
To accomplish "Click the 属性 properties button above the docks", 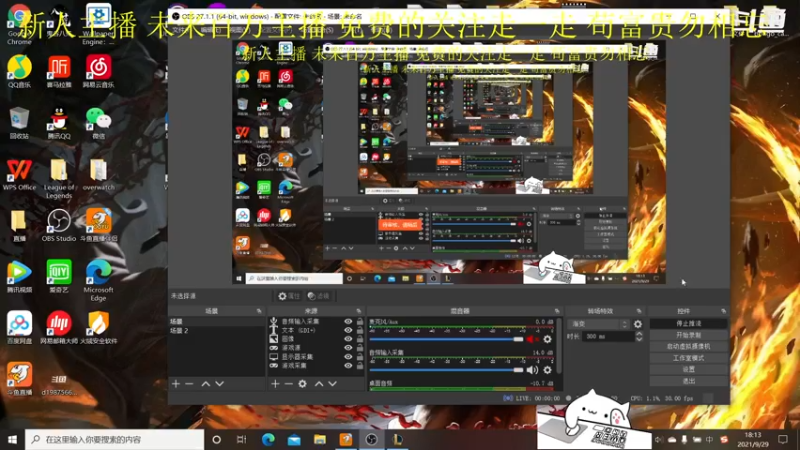I will (289, 296).
